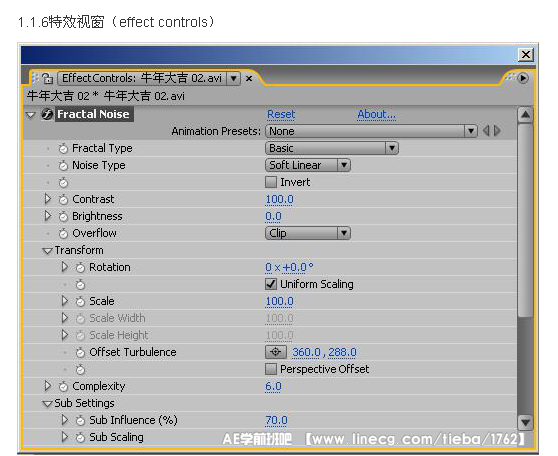The height and width of the screenshot is (456, 558).
Task: Click the Noise Type stopwatch
Action: (x=63, y=166)
